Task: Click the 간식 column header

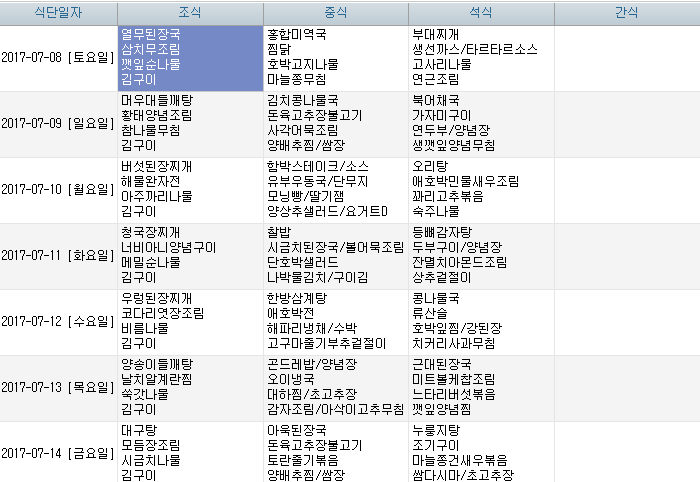Action: (626, 13)
